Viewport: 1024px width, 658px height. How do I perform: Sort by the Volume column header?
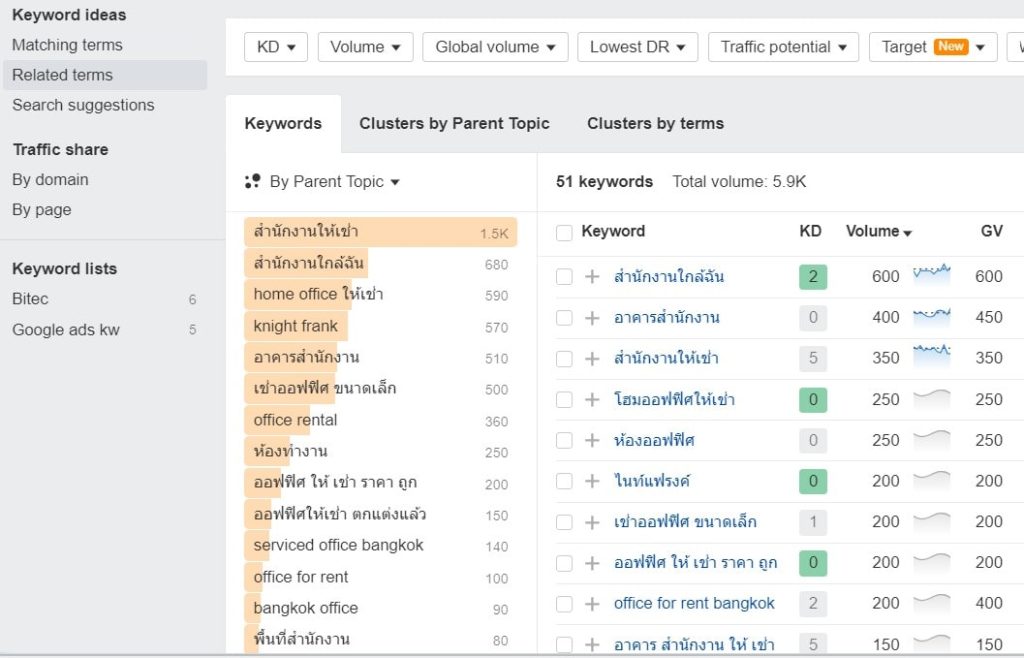(x=878, y=231)
